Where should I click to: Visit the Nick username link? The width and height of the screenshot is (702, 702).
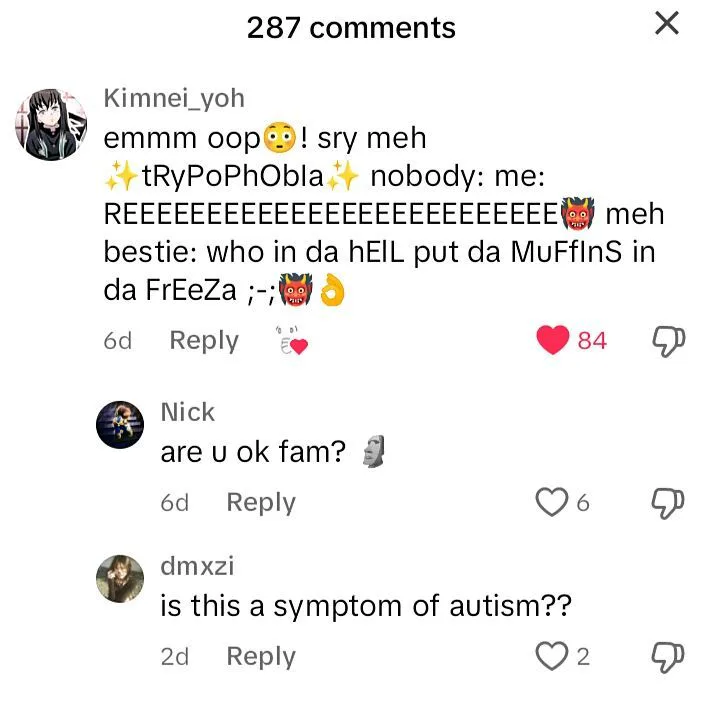point(188,411)
